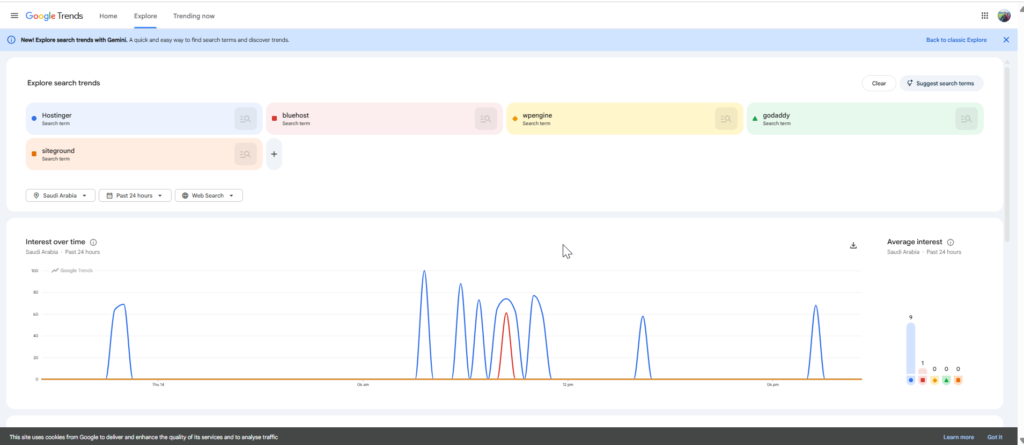Select the wpengine search term chip

[624, 119]
